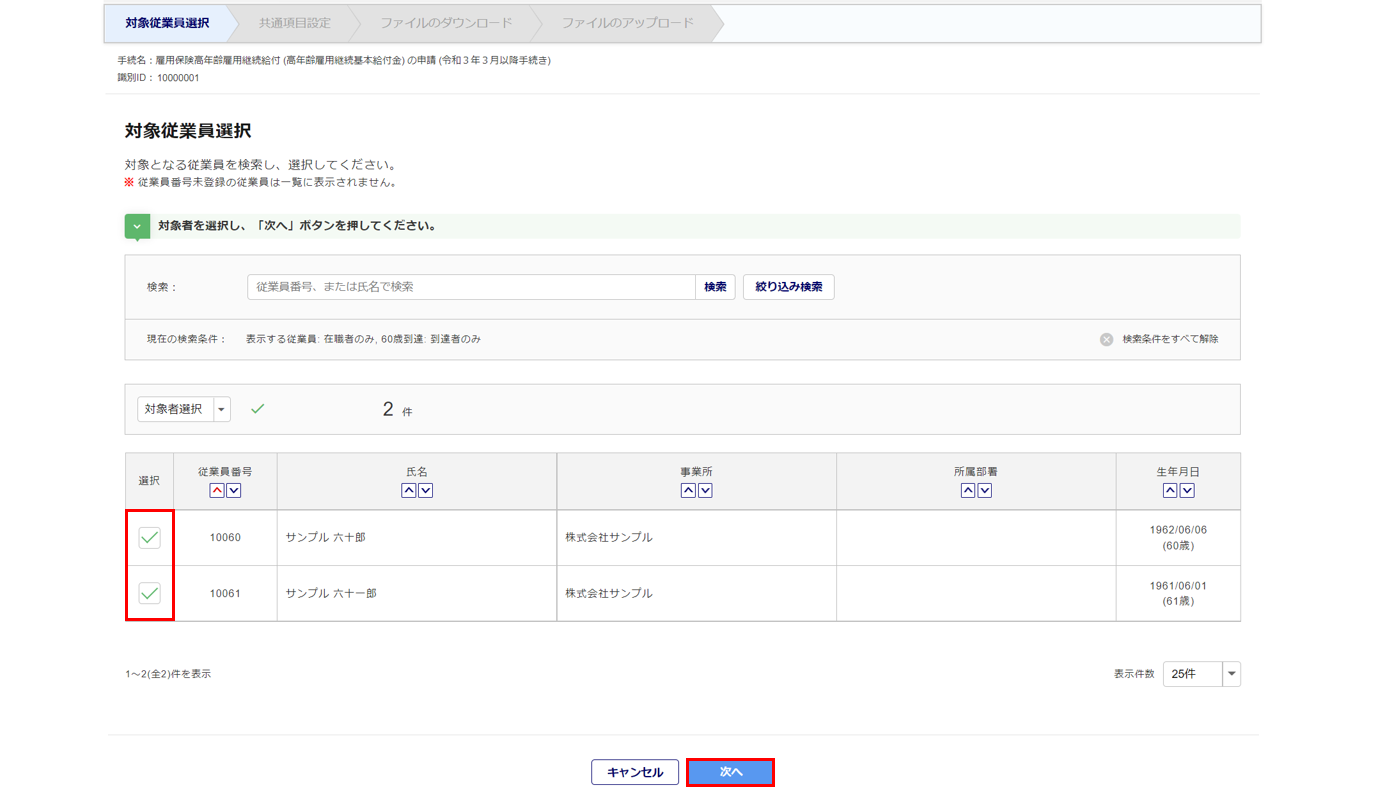Sort 所属部署 column descending arrow

click(985, 490)
